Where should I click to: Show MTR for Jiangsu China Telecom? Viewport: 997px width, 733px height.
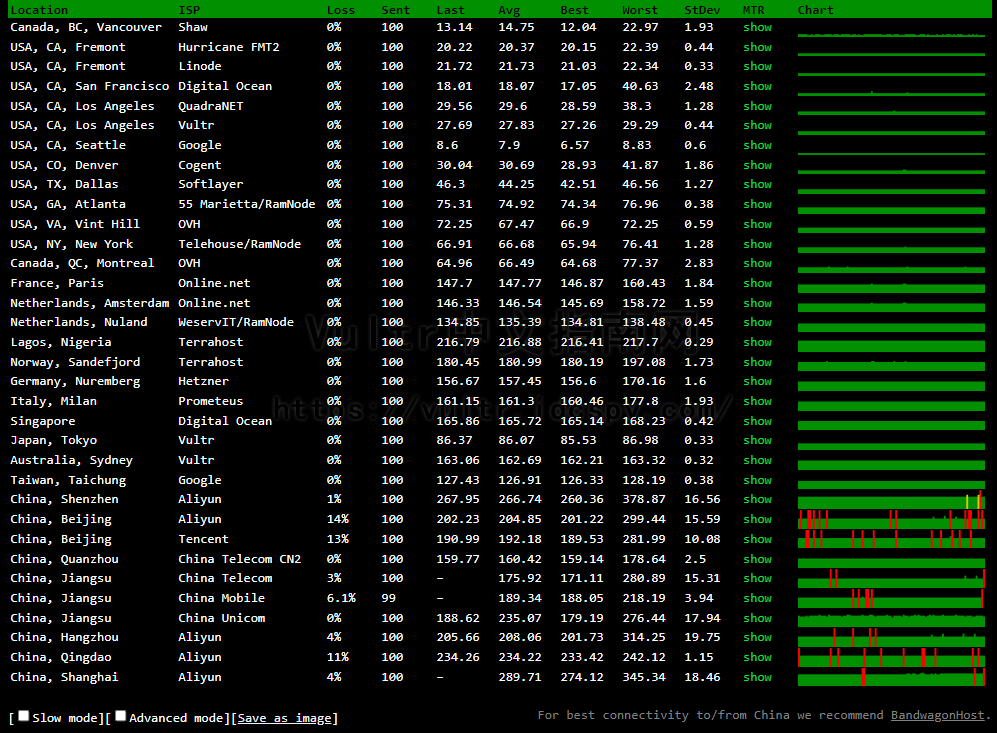click(x=757, y=578)
